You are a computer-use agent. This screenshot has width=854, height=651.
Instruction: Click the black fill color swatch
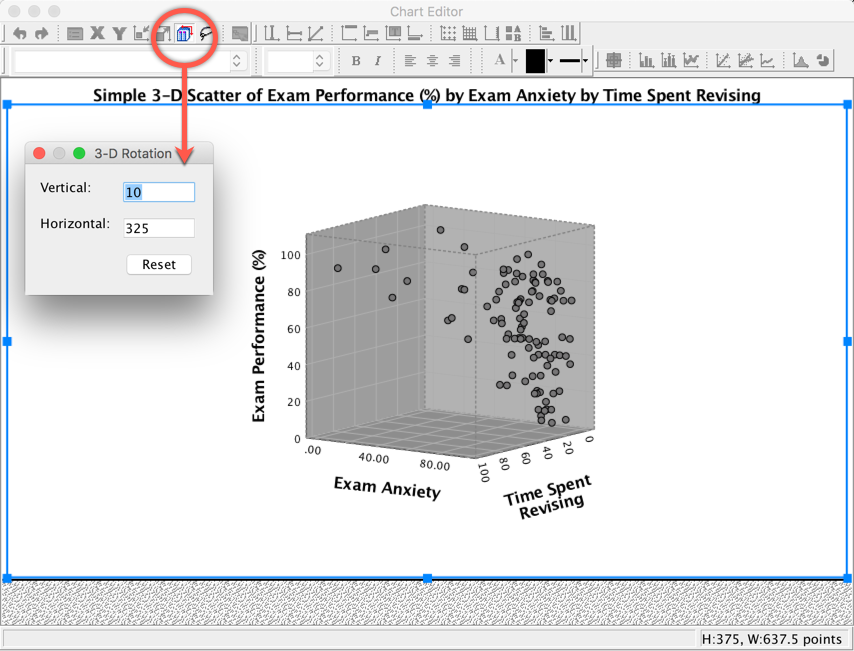535,61
